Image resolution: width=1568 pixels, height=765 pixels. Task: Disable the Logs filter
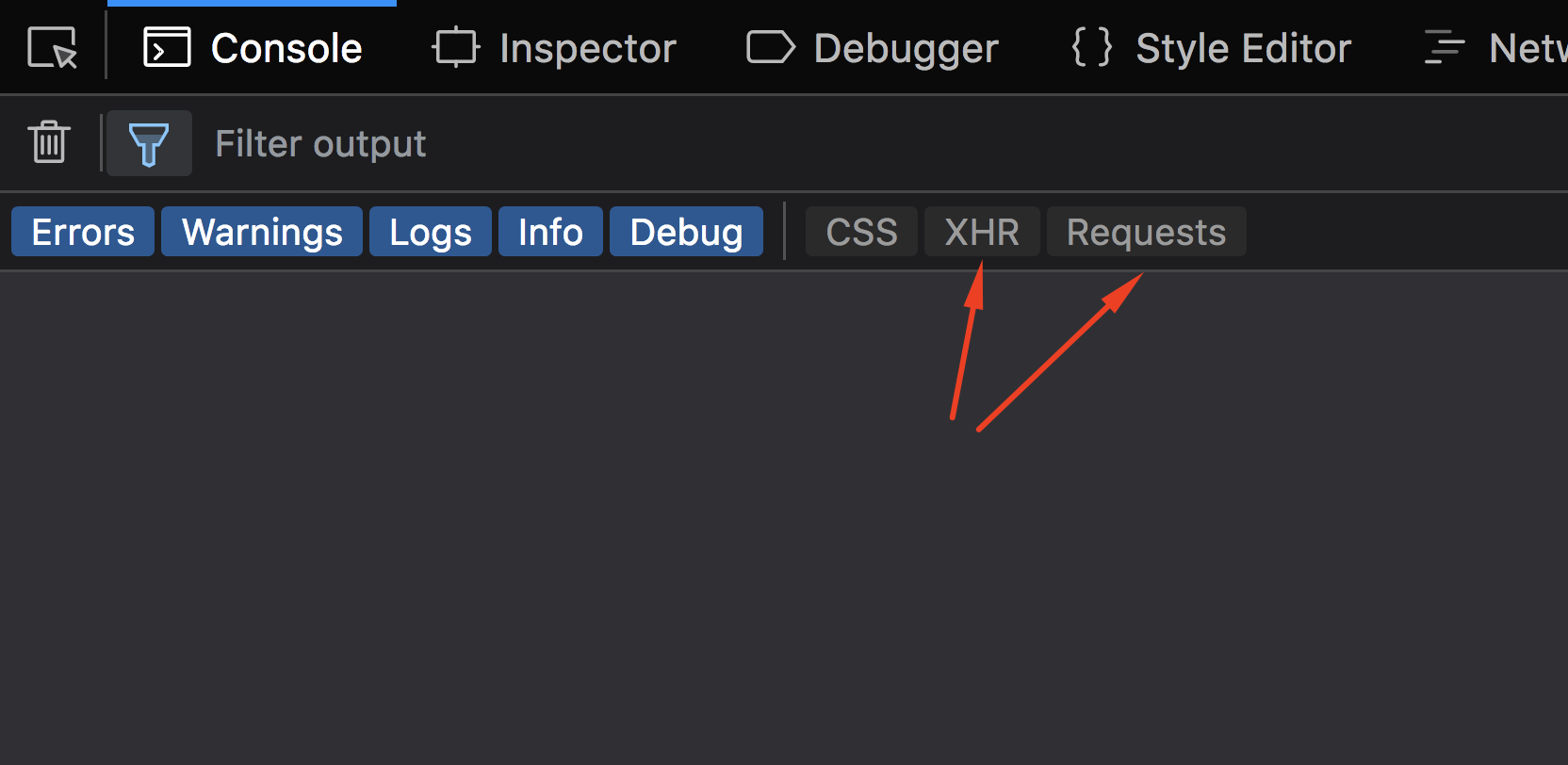pyautogui.click(x=431, y=232)
